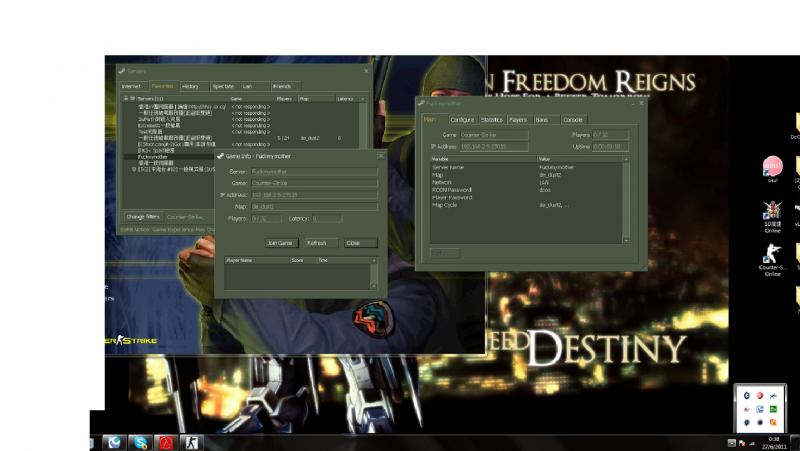
Task: Click the password lock column icon in Servers list
Action: [126, 98]
